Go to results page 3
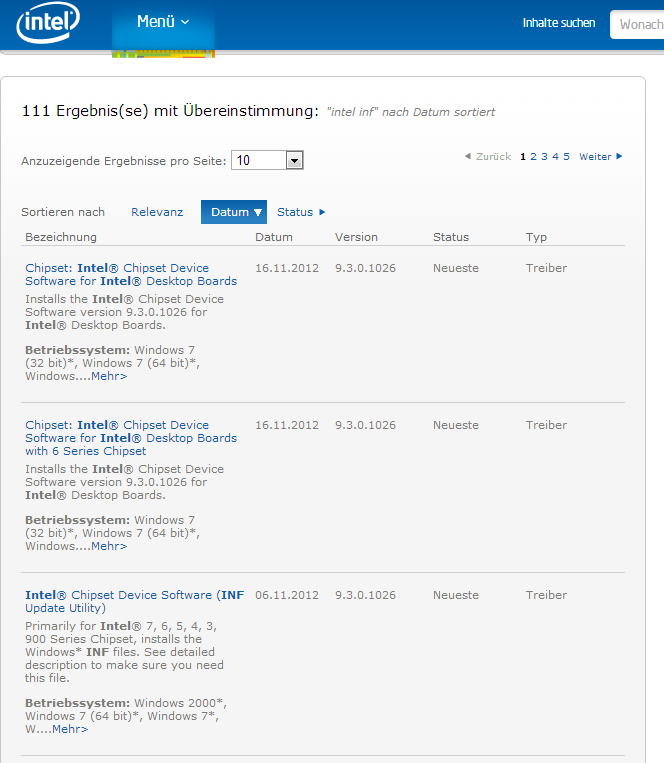Image resolution: width=664 pixels, height=763 pixels. [544, 157]
